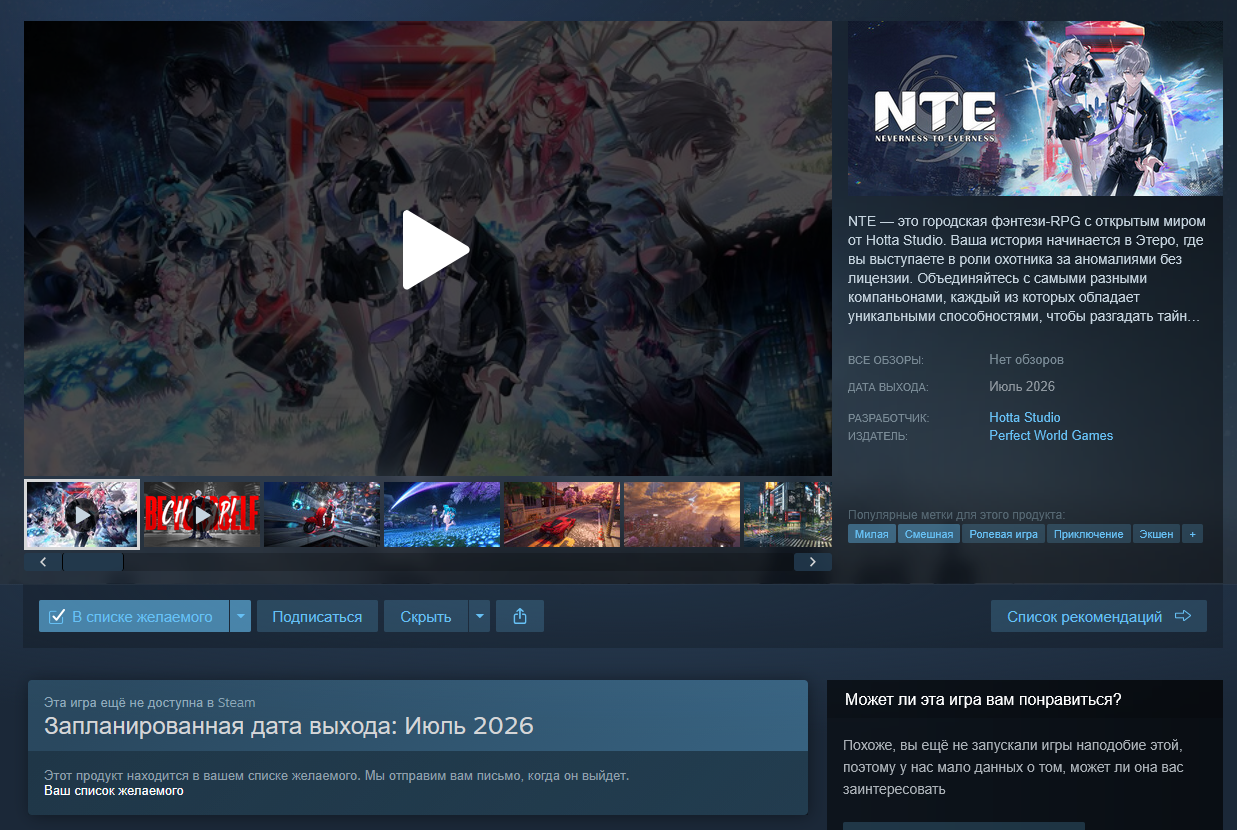Image resolution: width=1237 pixels, height=830 pixels.
Task: Open the Hotta Studio developer link
Action: point(1024,417)
